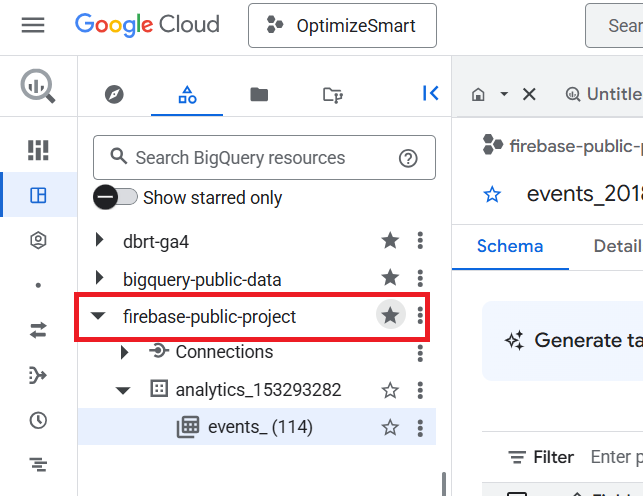Image resolution: width=643 pixels, height=496 pixels.
Task: Open the data transfers sidebar icon
Action: (x=38, y=329)
